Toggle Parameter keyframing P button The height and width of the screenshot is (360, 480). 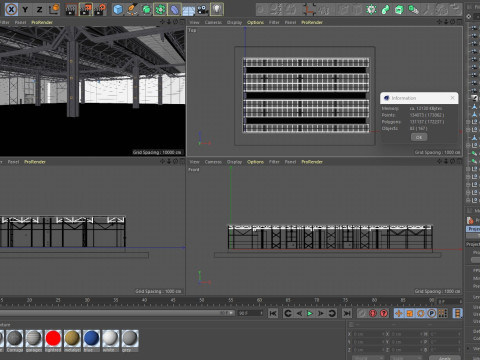[432, 313]
